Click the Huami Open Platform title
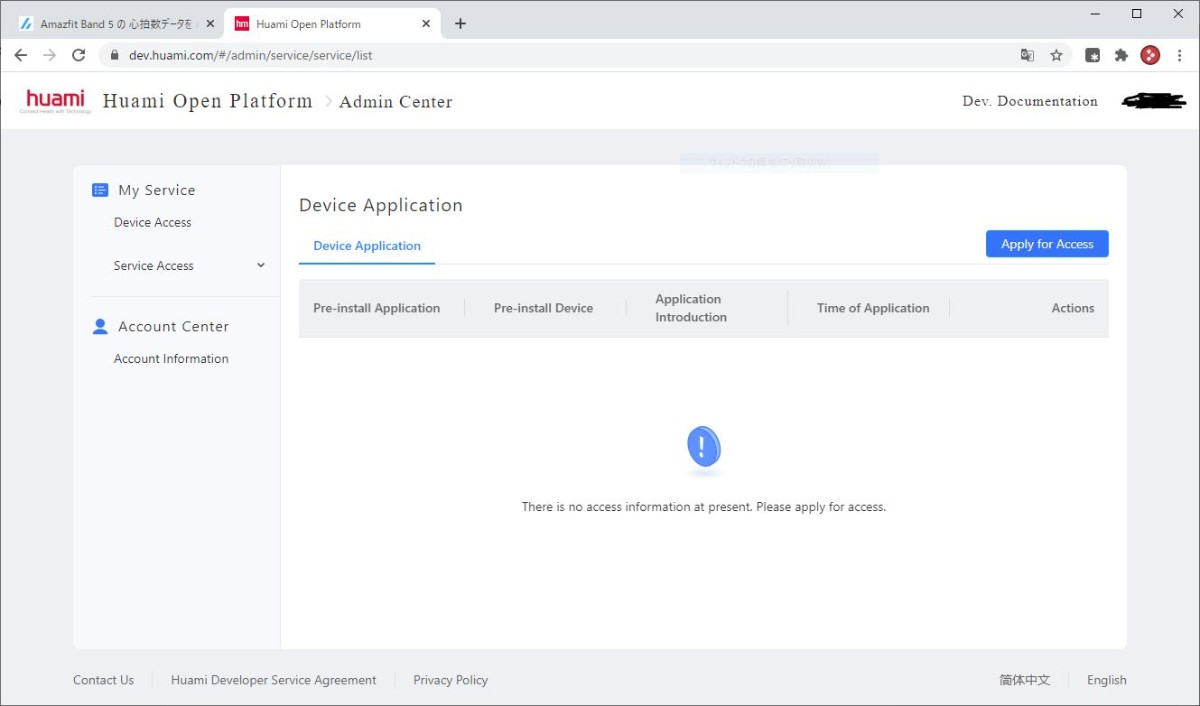 (x=208, y=101)
